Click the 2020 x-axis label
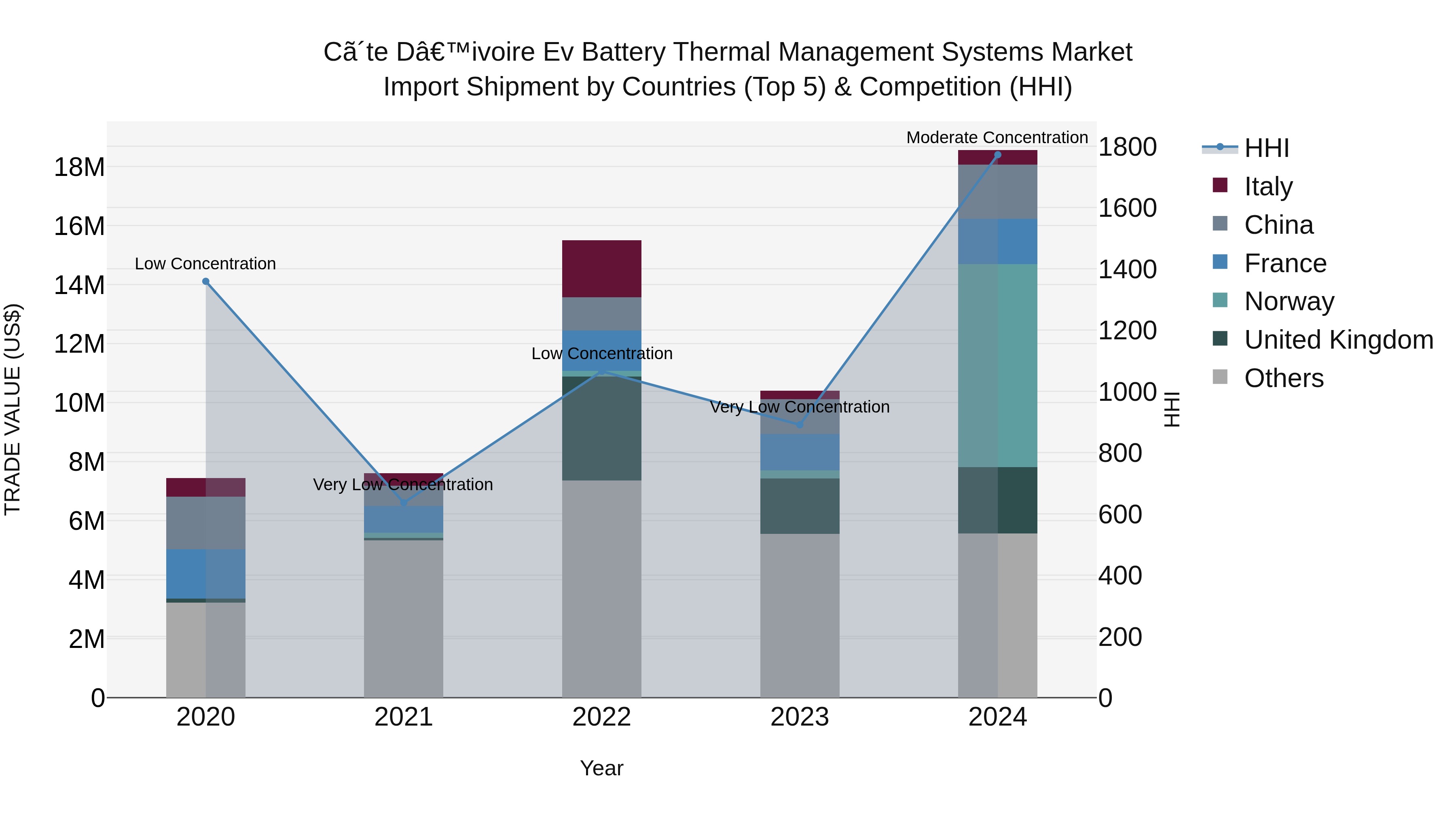 (x=206, y=717)
